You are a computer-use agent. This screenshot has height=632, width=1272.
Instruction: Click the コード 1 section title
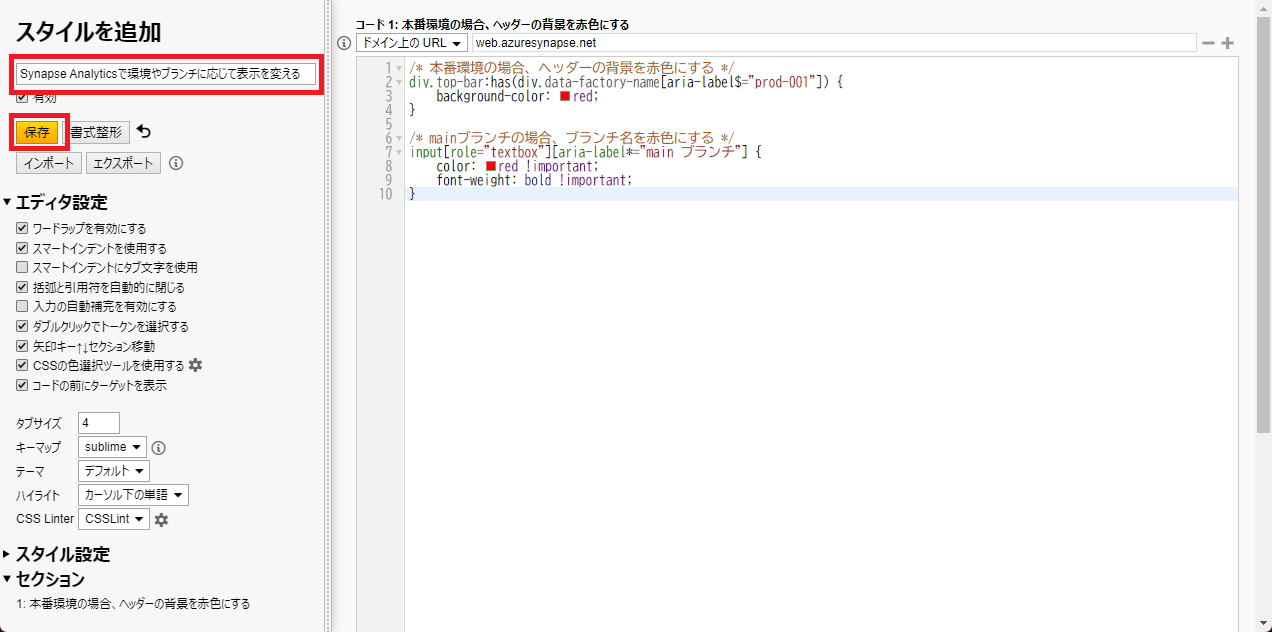pyautogui.click(x=492, y=24)
